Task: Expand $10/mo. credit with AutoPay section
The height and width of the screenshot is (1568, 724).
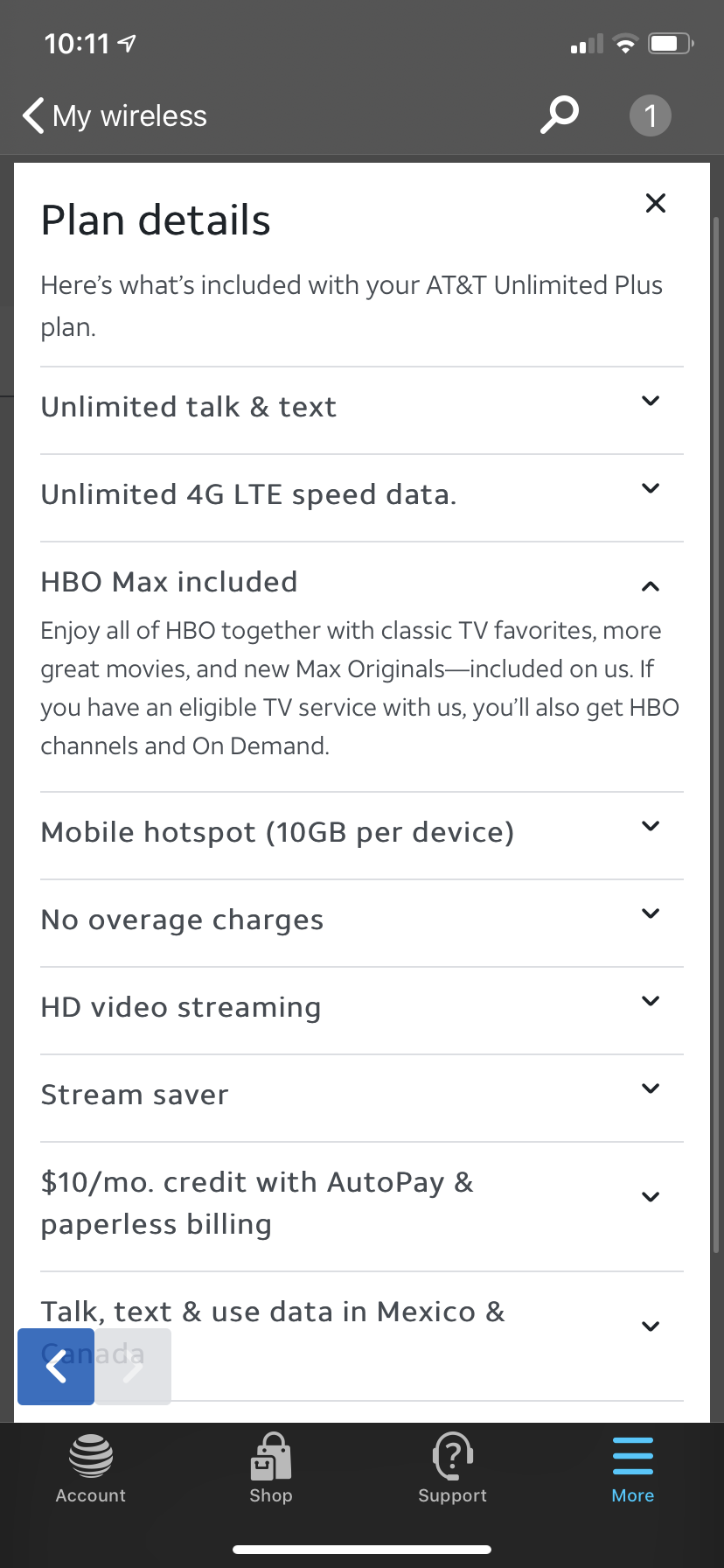Action: [x=650, y=1198]
